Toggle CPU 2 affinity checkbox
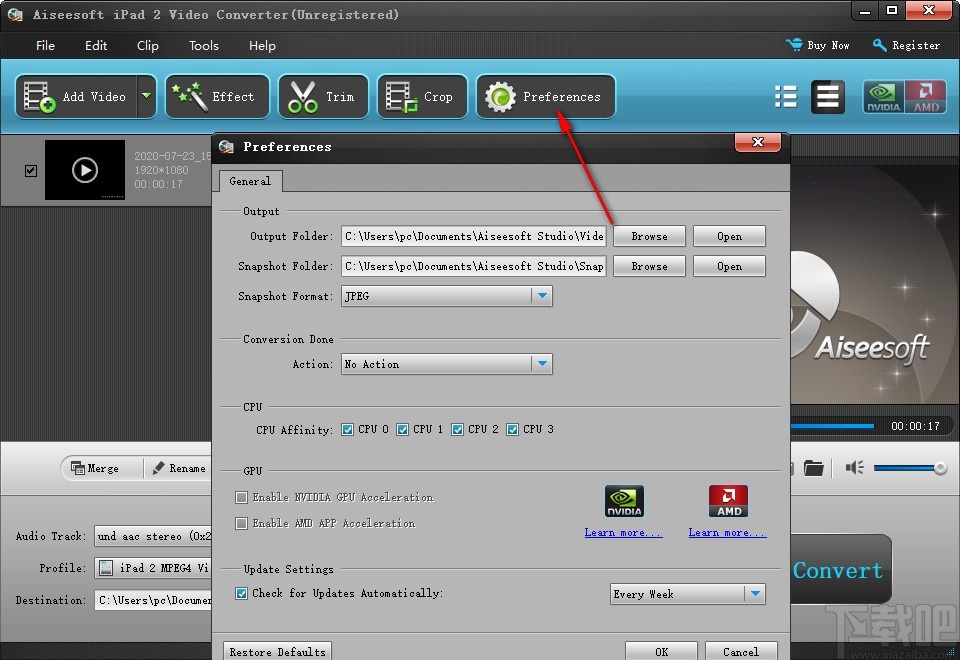The width and height of the screenshot is (960, 660). coord(457,430)
